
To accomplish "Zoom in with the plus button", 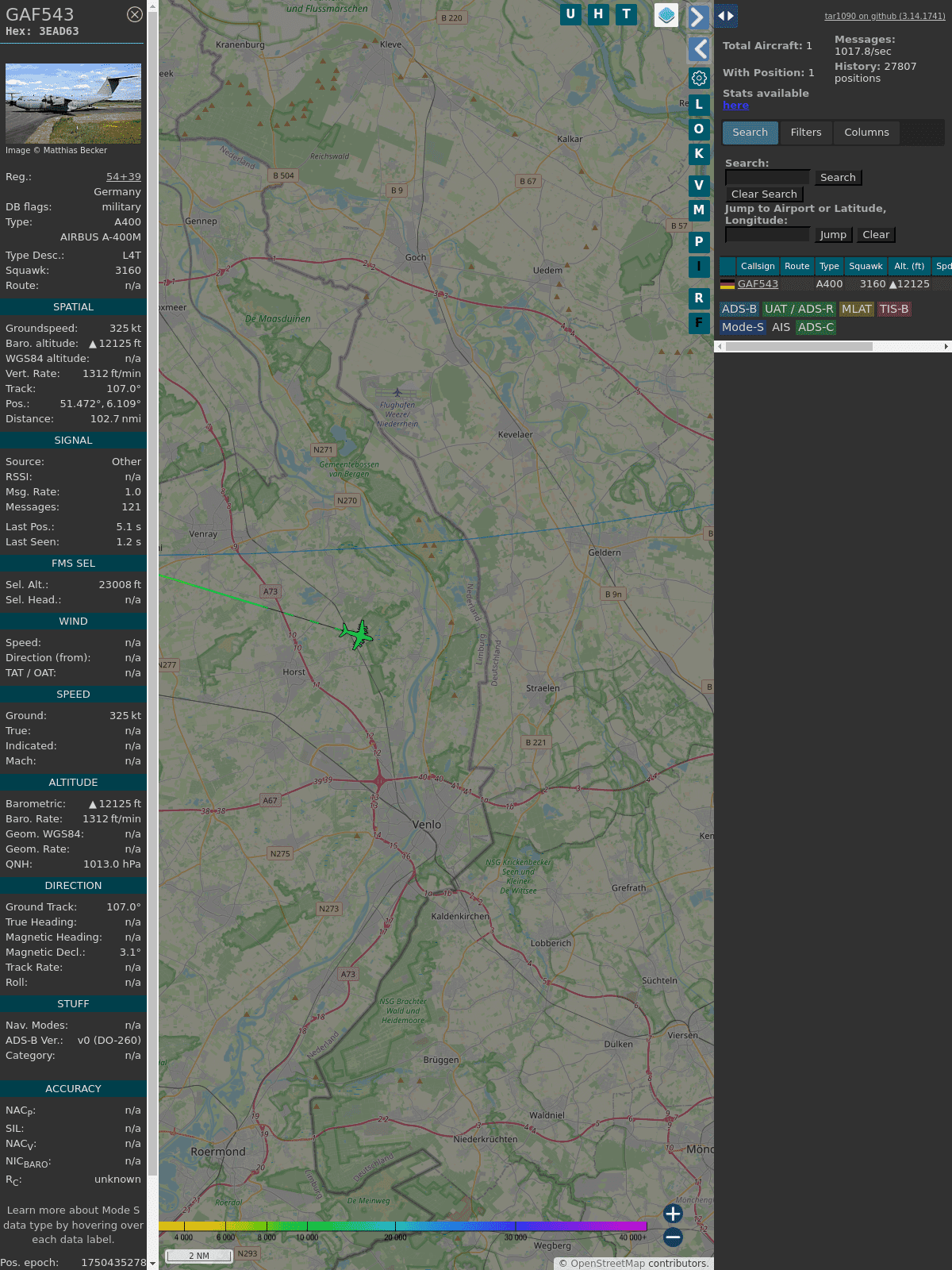I will click(x=673, y=1214).
